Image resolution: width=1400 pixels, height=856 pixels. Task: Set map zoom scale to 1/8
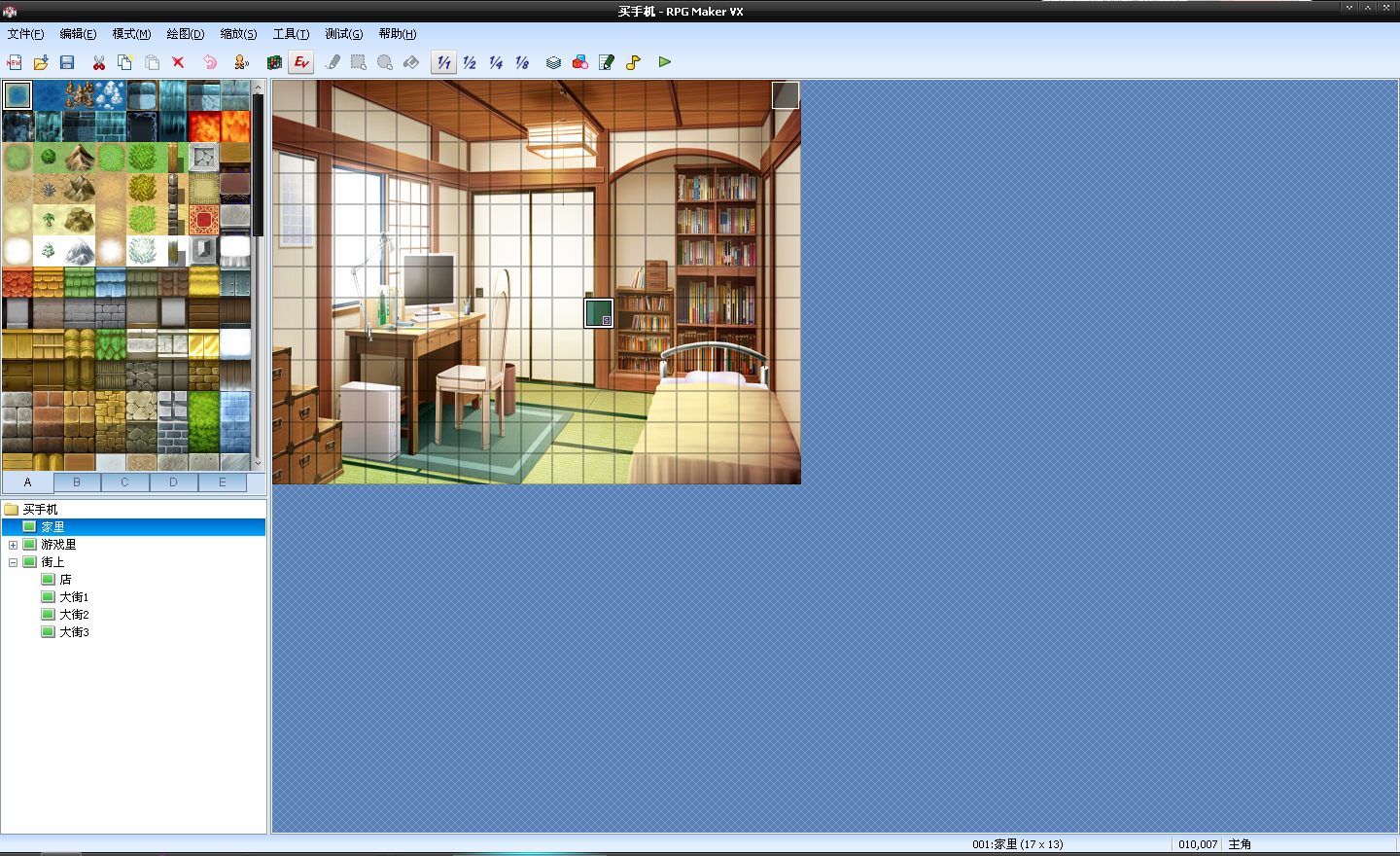click(522, 62)
